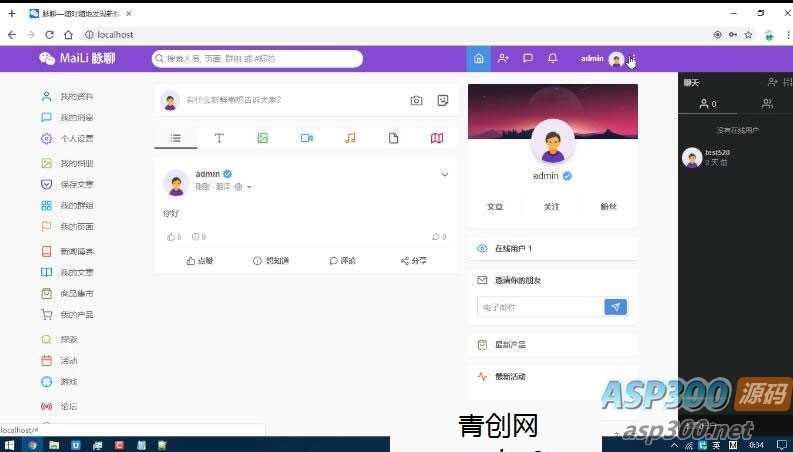Click 分享 share button on admin post

(414, 261)
